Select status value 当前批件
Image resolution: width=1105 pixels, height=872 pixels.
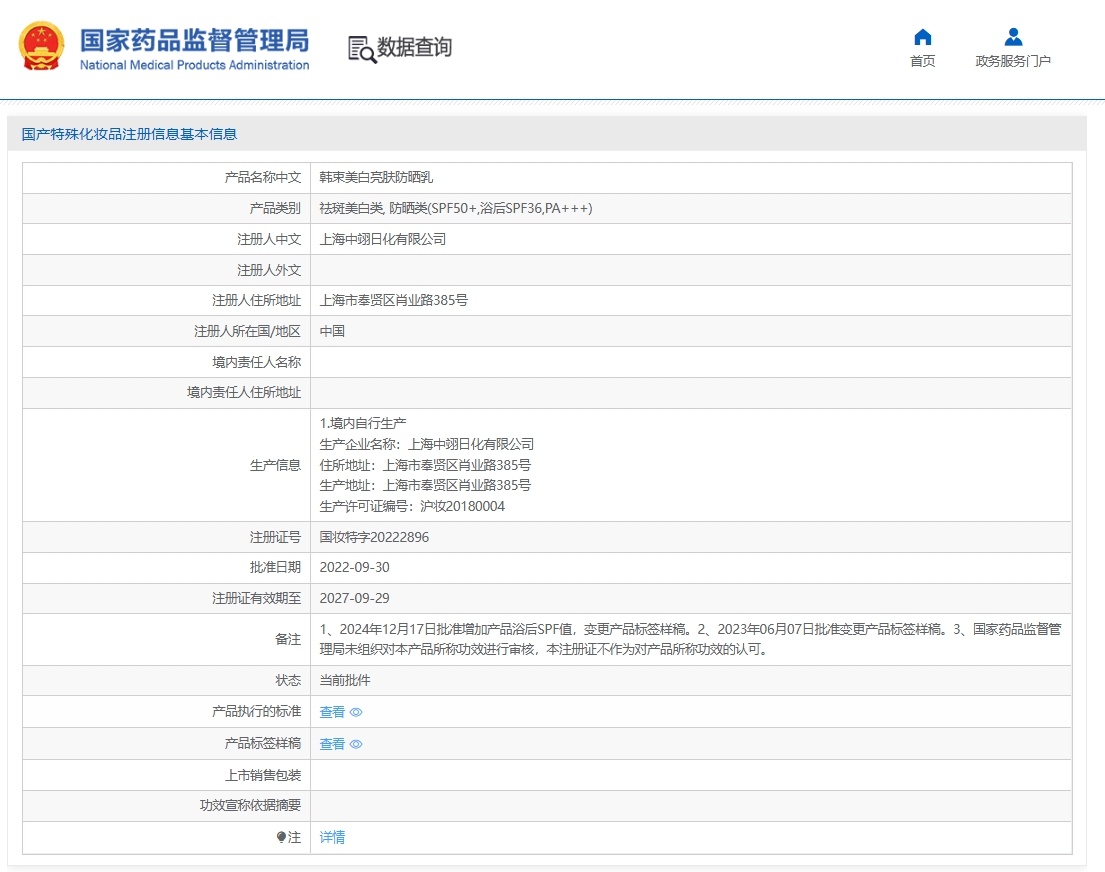pyautogui.click(x=345, y=680)
